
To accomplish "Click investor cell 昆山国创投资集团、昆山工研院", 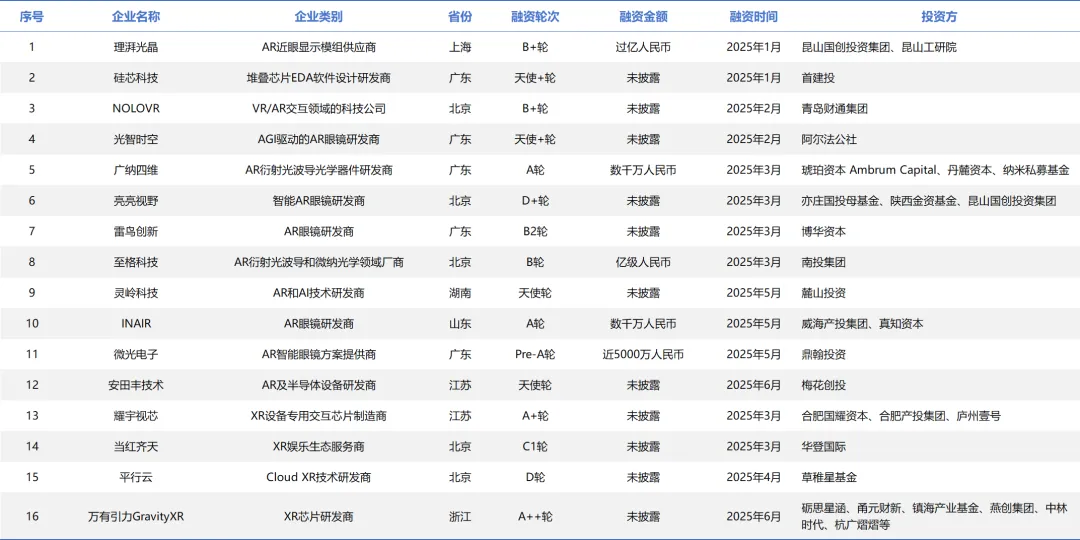I will point(879,48).
